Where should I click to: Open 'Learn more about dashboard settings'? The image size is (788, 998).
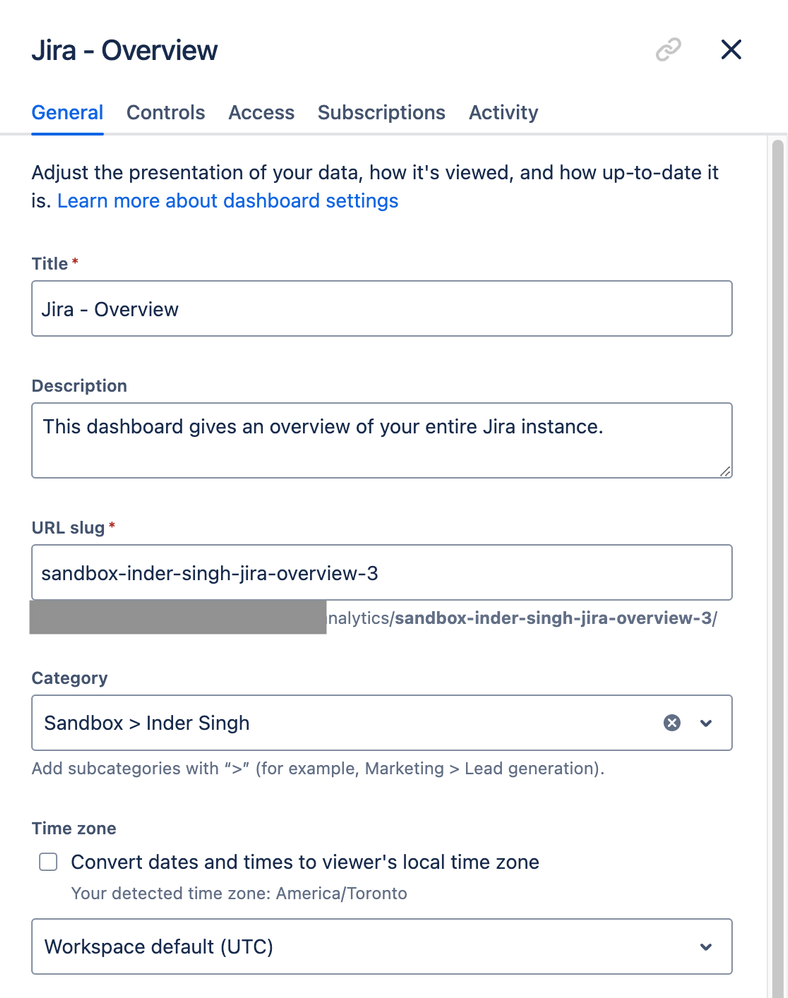(x=227, y=201)
